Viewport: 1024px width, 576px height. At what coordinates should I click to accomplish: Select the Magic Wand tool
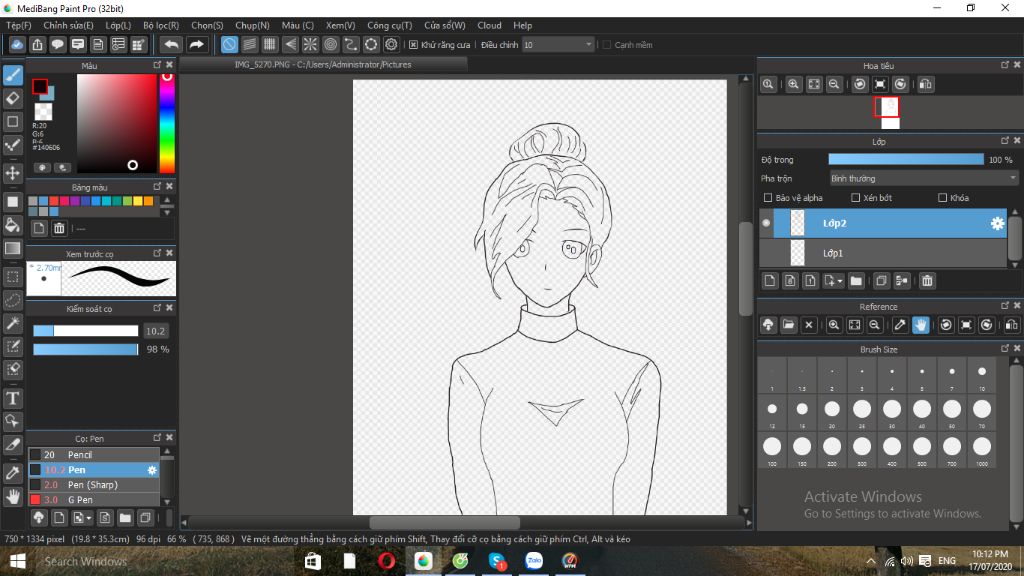[13, 323]
